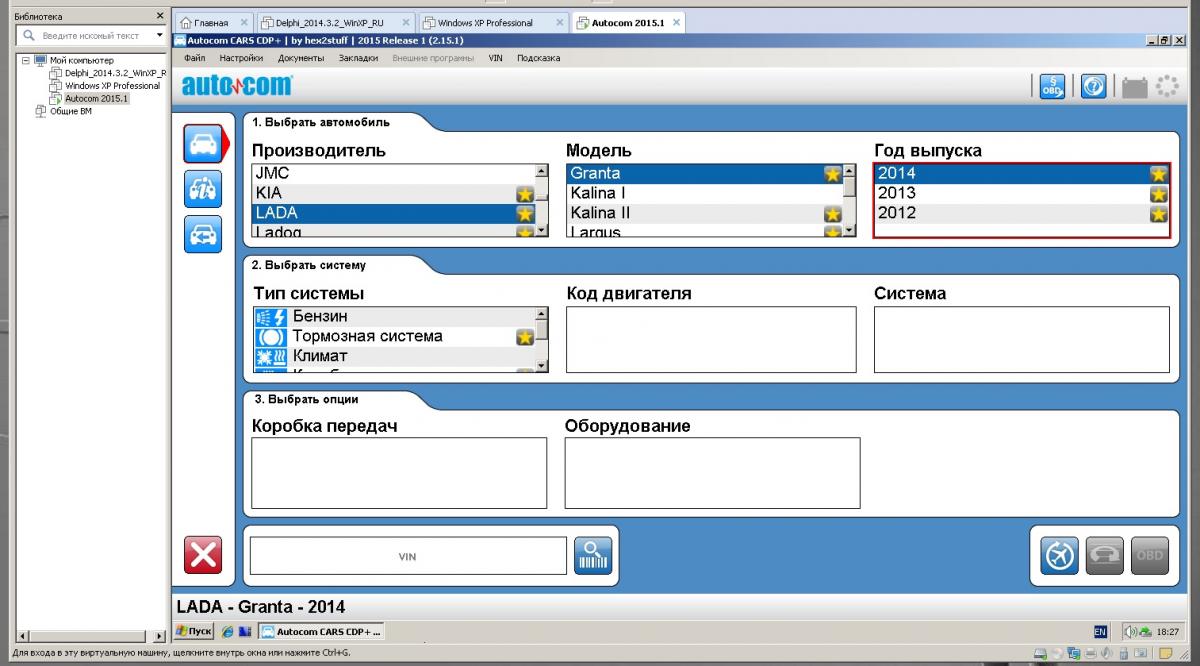The height and width of the screenshot is (666, 1200).
Task: Collapse the Мой компьютер tree node
Action: coord(26,60)
